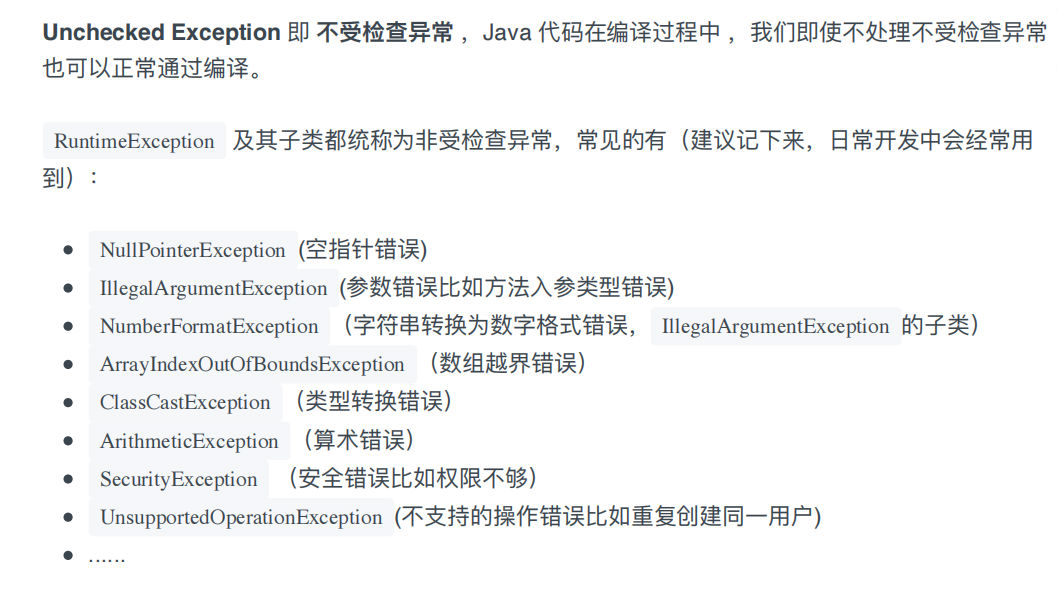
Task: Click the 安全错误比如权限不够 description
Action: coord(412,479)
